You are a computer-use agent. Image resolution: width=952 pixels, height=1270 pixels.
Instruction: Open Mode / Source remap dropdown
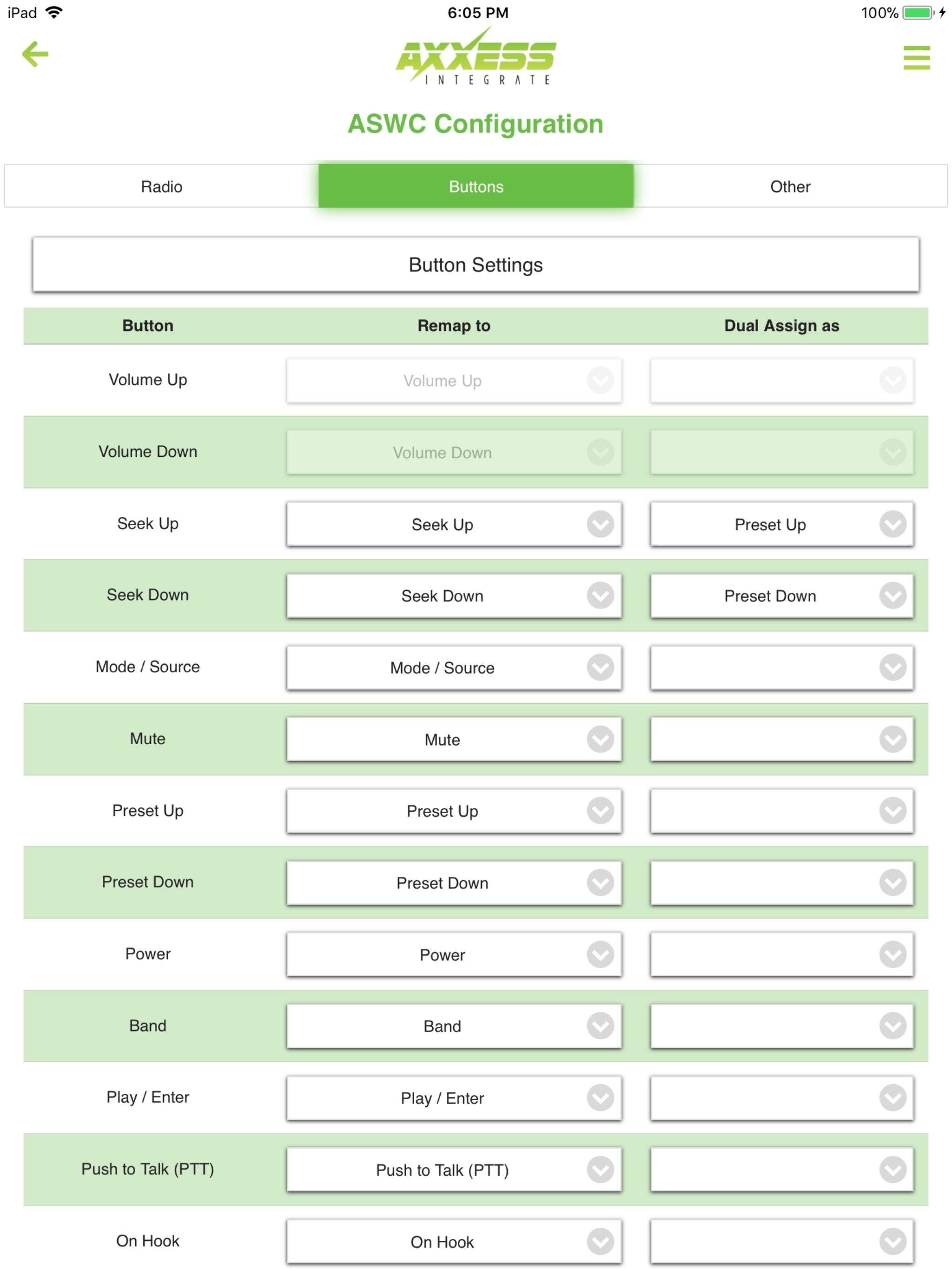[x=454, y=668]
